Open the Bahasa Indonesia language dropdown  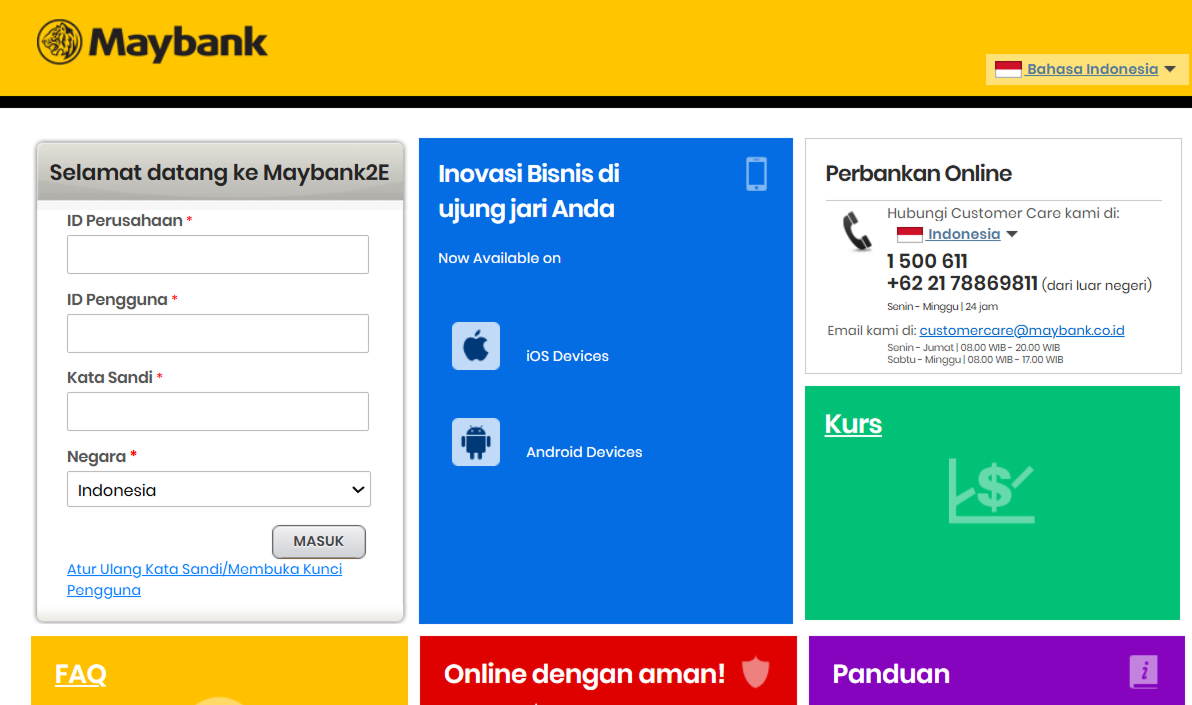[x=1086, y=69]
